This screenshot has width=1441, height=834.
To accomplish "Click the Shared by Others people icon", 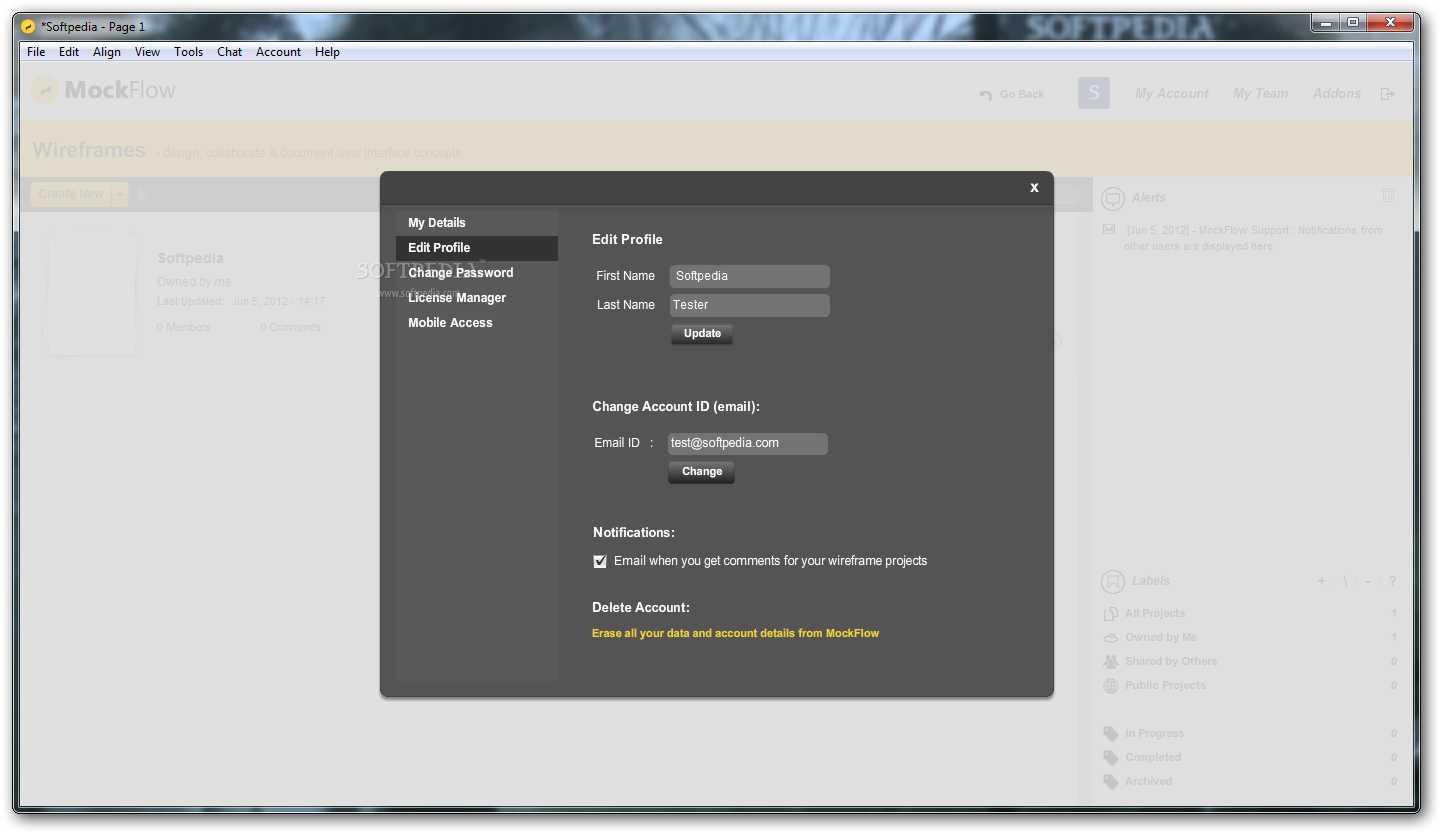I will (x=1110, y=662).
